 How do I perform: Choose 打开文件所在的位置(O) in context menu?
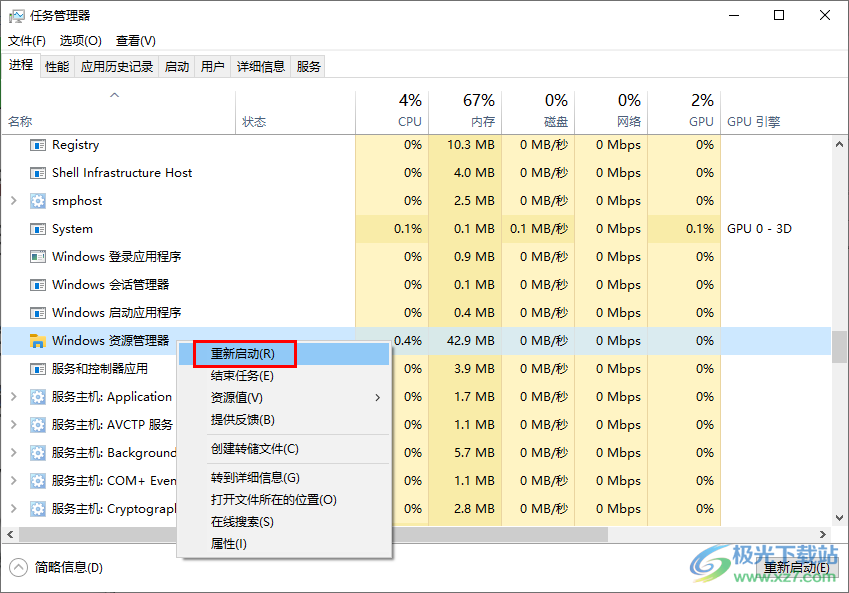coord(284,500)
